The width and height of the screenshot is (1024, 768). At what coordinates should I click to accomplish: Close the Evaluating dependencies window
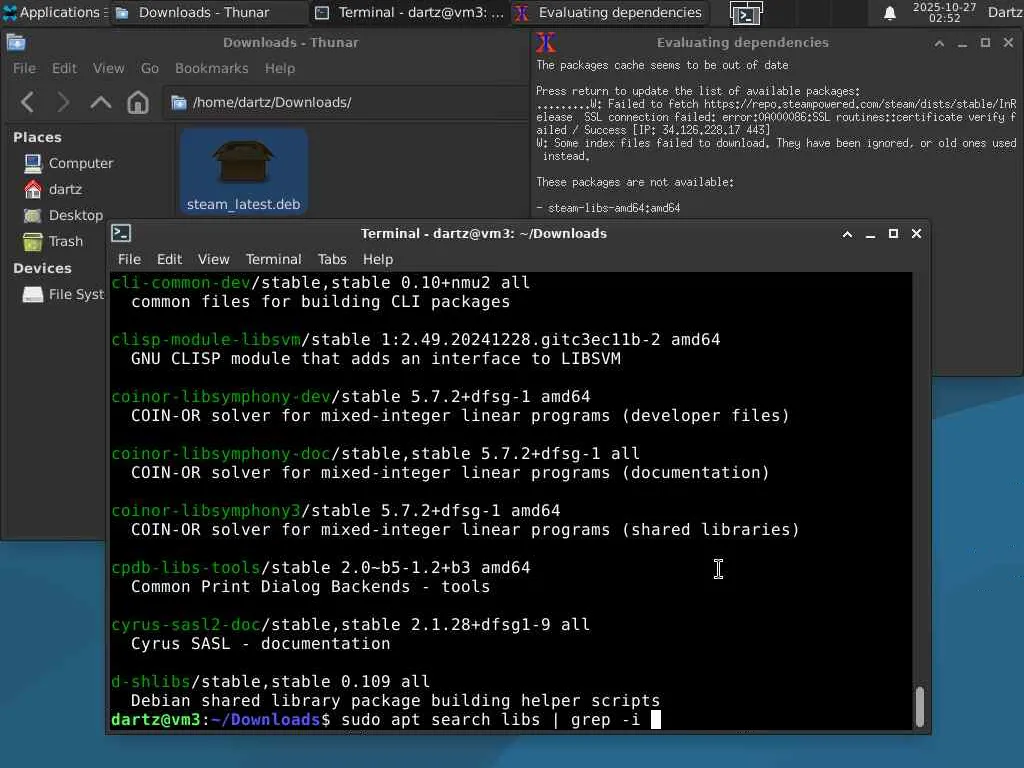pos(1008,43)
